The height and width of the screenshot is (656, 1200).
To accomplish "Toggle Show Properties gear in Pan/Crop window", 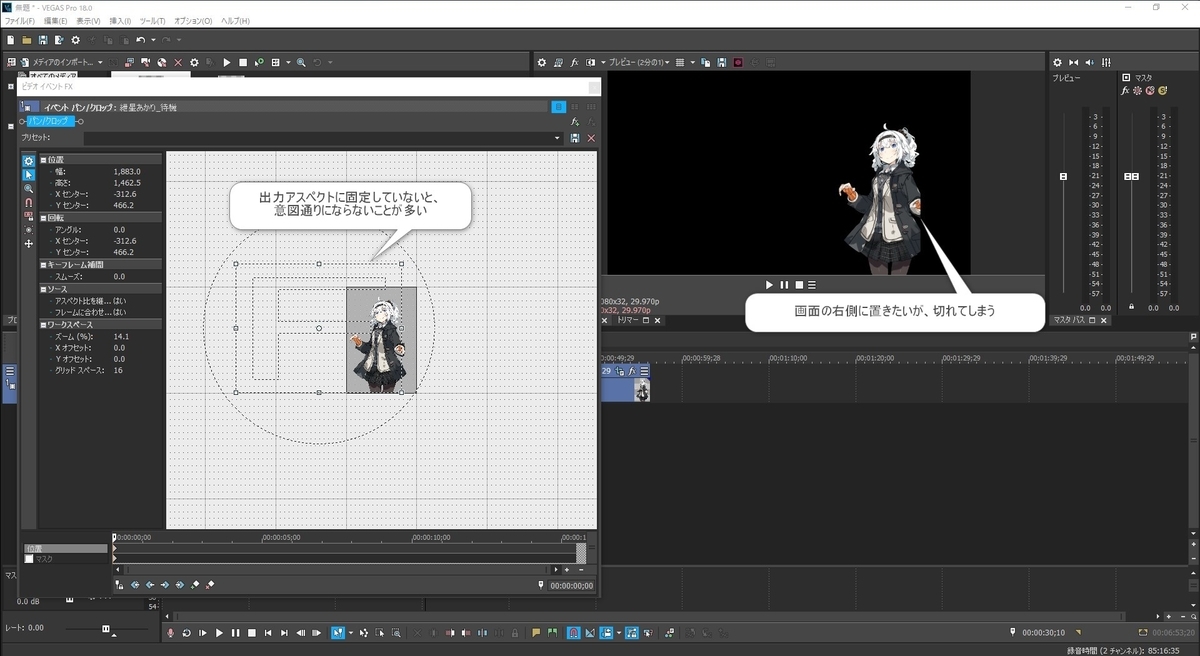I will click(28, 160).
